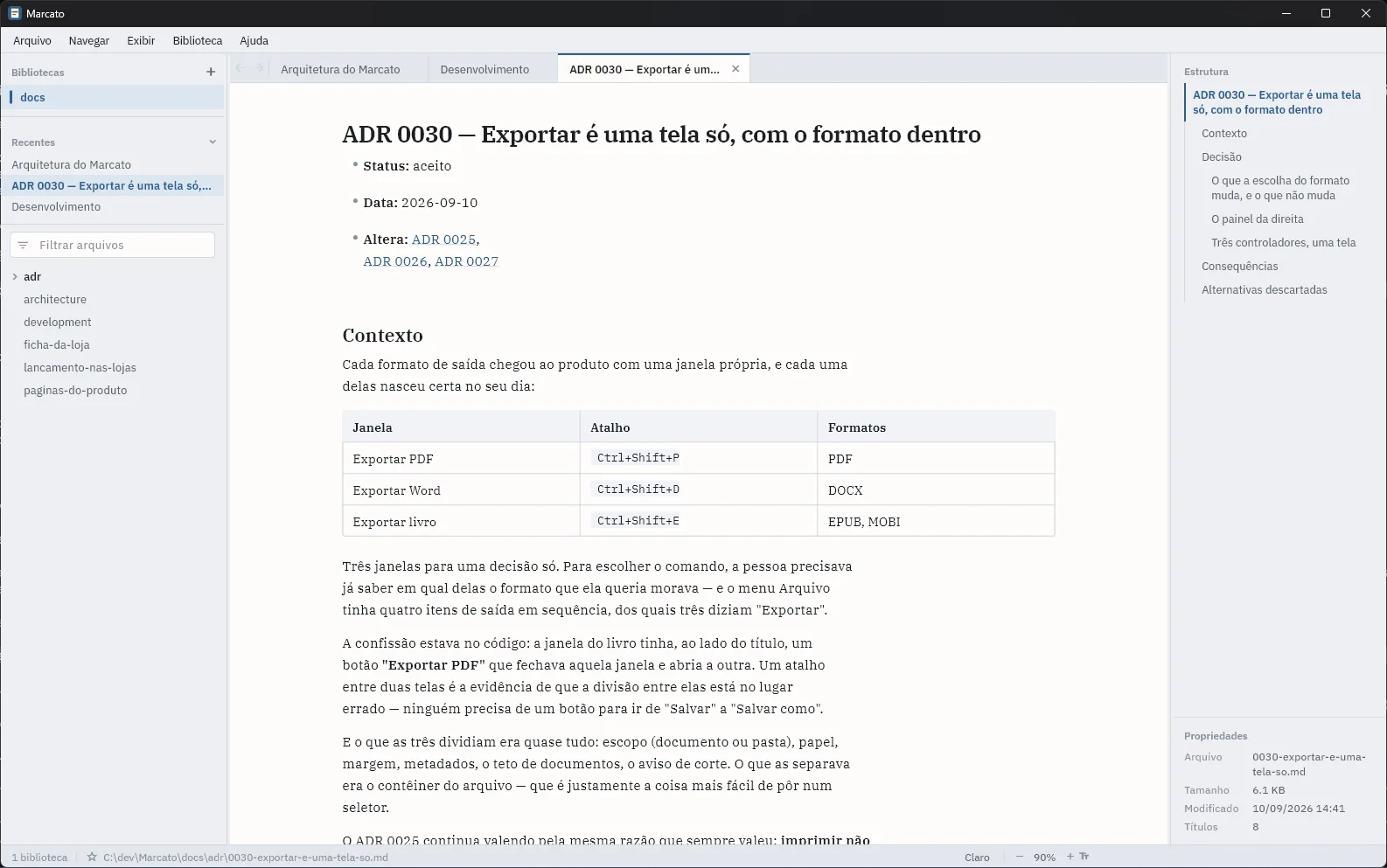
Task: Click the filter icon in the file filter box
Action: point(24,246)
